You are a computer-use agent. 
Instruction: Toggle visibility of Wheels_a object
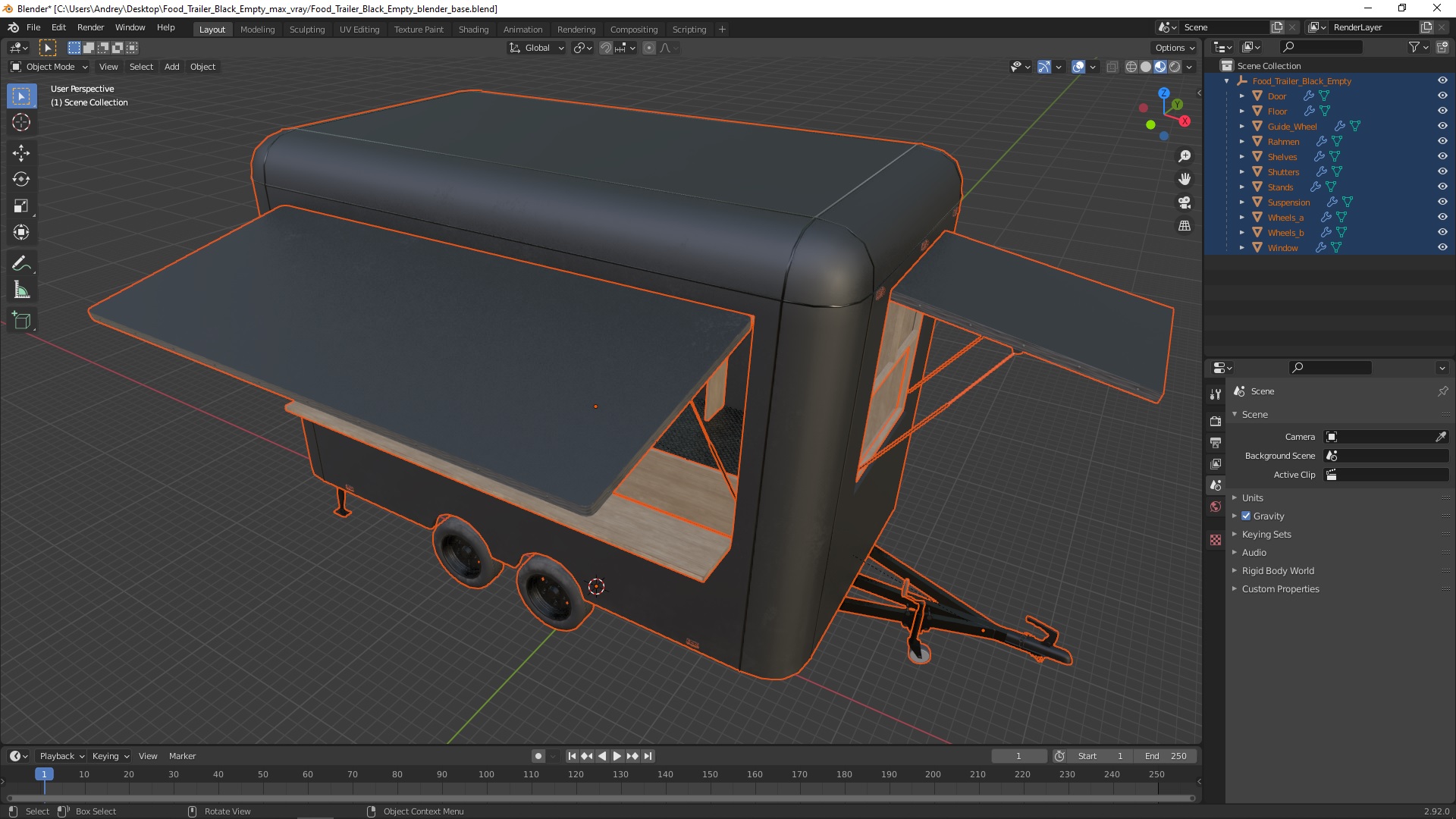[1442, 217]
